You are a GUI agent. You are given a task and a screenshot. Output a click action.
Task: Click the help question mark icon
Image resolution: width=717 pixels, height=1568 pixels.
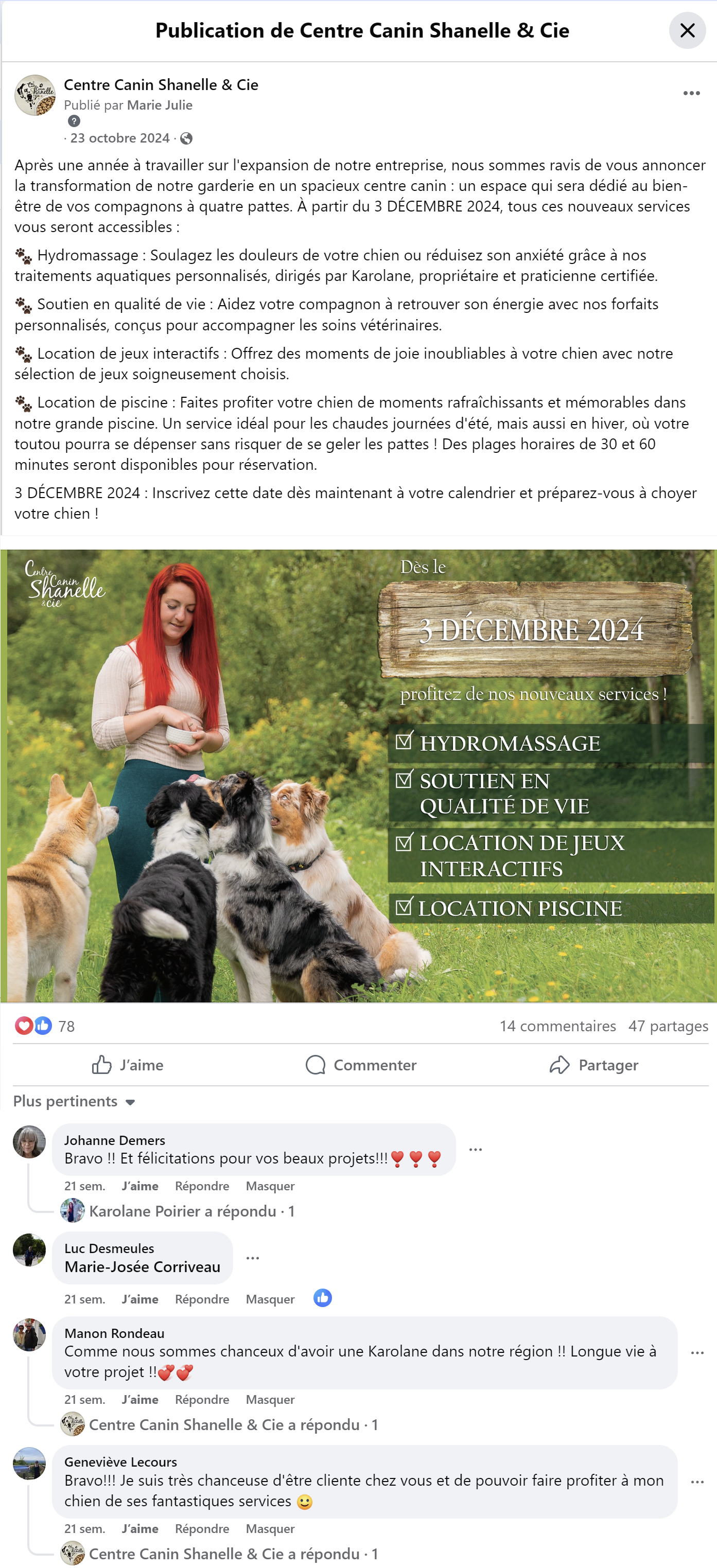coord(74,121)
